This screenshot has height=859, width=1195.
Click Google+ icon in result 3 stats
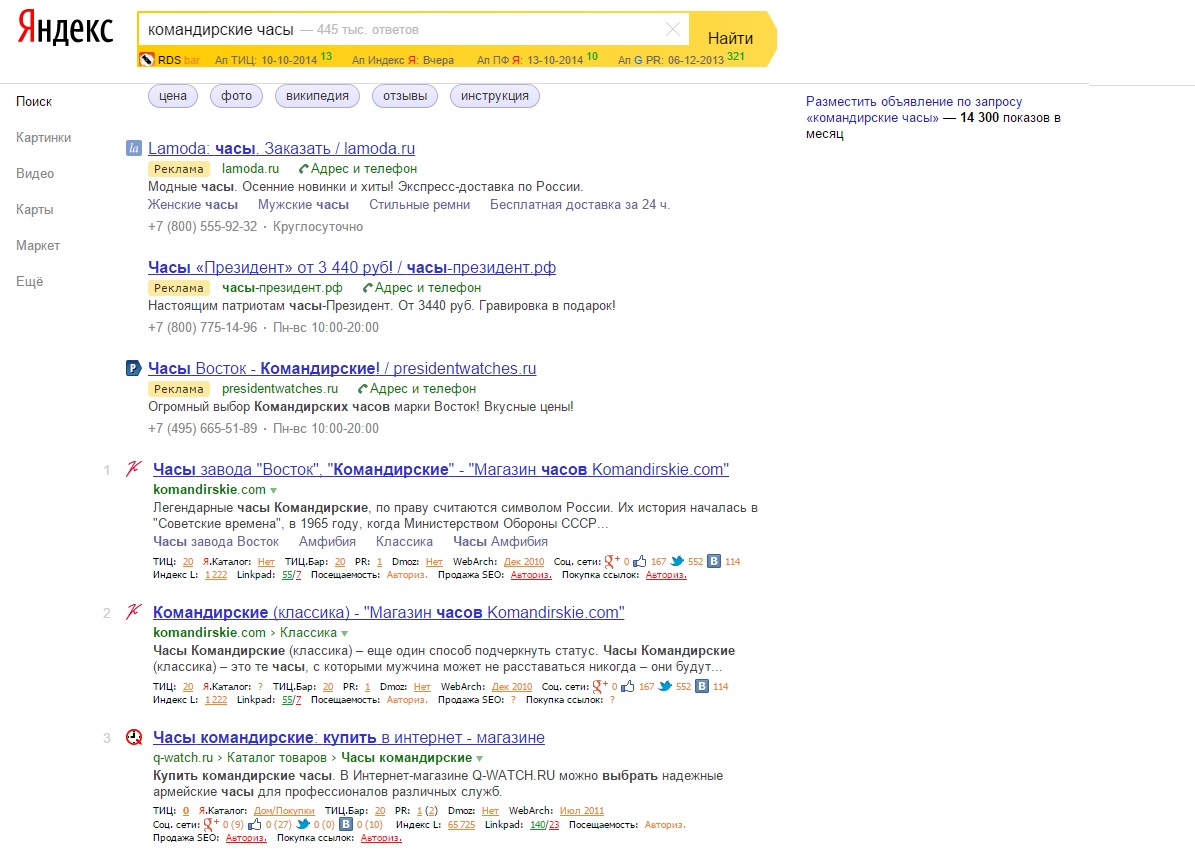tap(210, 824)
